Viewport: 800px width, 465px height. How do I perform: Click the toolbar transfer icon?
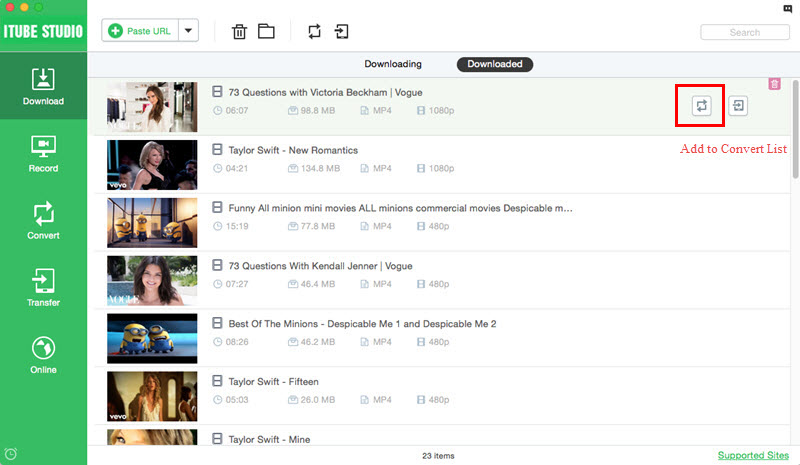(341, 32)
